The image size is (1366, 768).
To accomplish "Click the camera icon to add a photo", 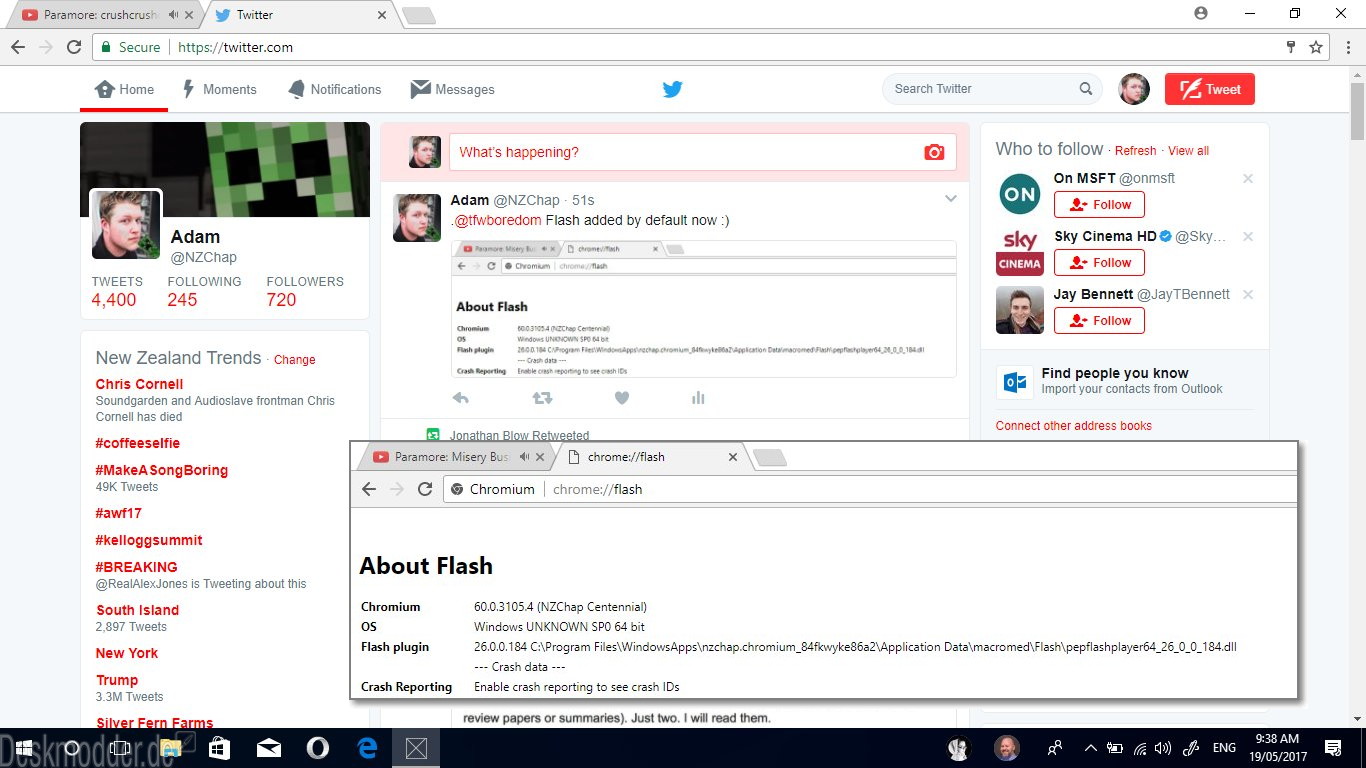I will (x=934, y=152).
